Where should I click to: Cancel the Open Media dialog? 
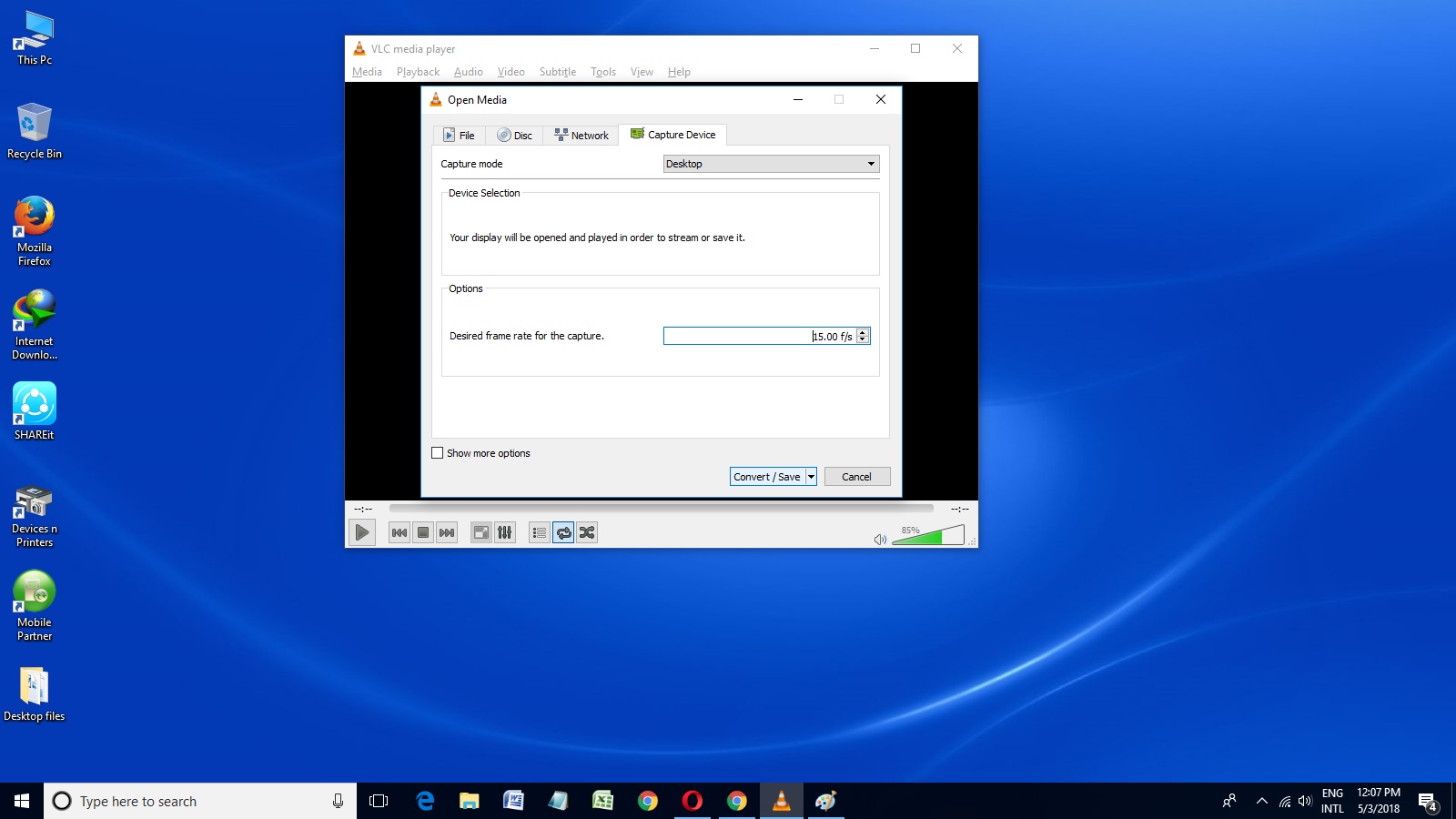coord(856,476)
